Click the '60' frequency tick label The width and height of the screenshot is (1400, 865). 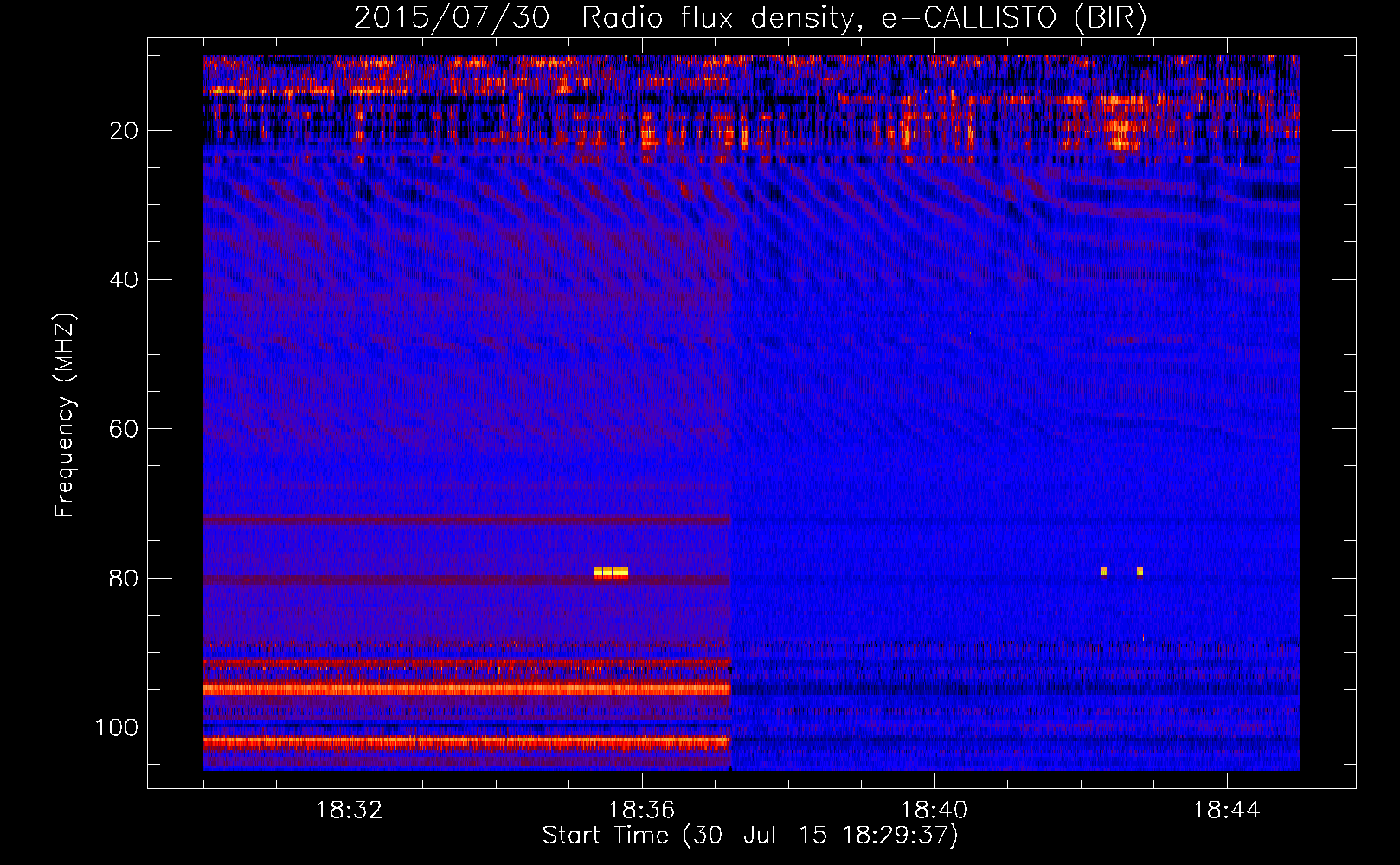click(x=125, y=429)
